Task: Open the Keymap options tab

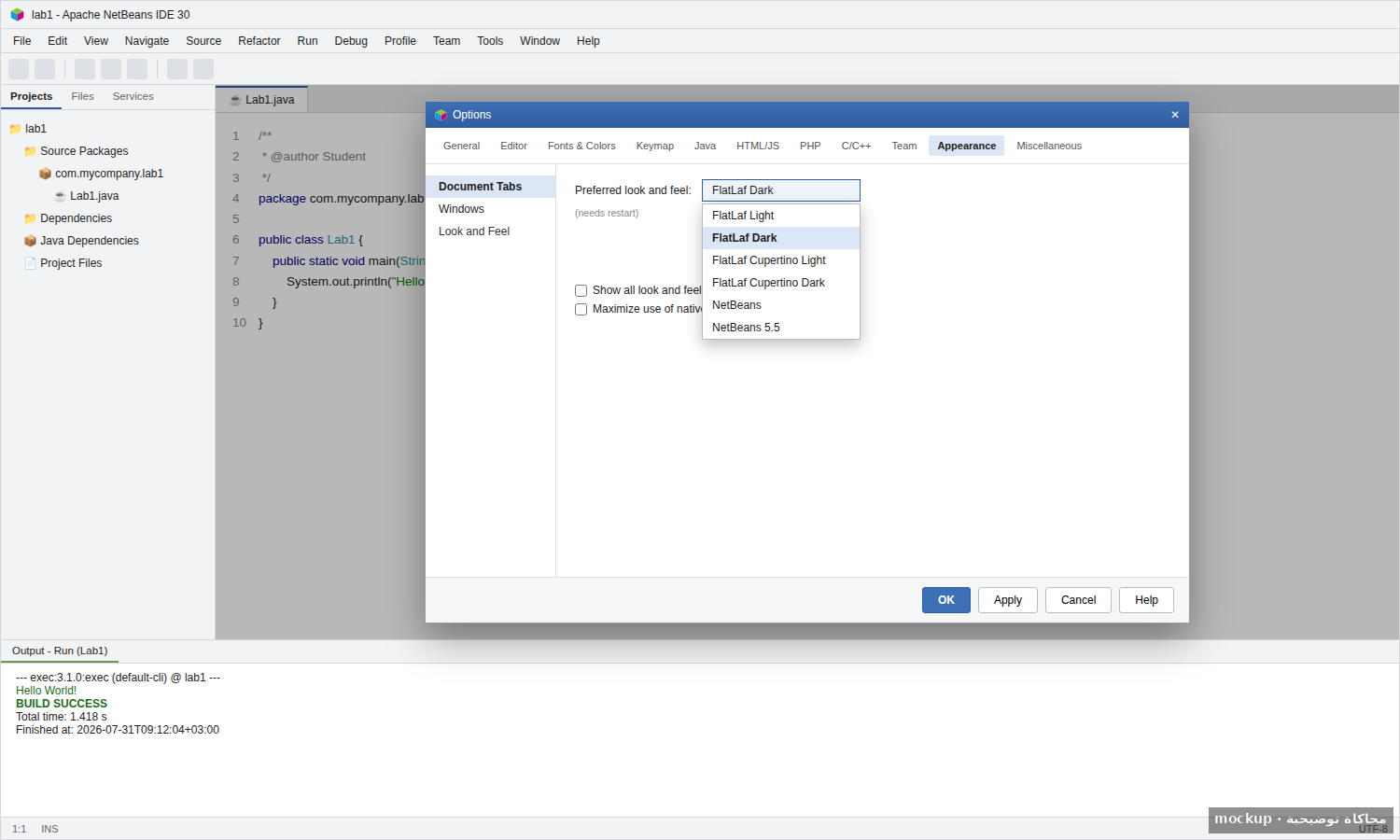Action: (x=655, y=146)
